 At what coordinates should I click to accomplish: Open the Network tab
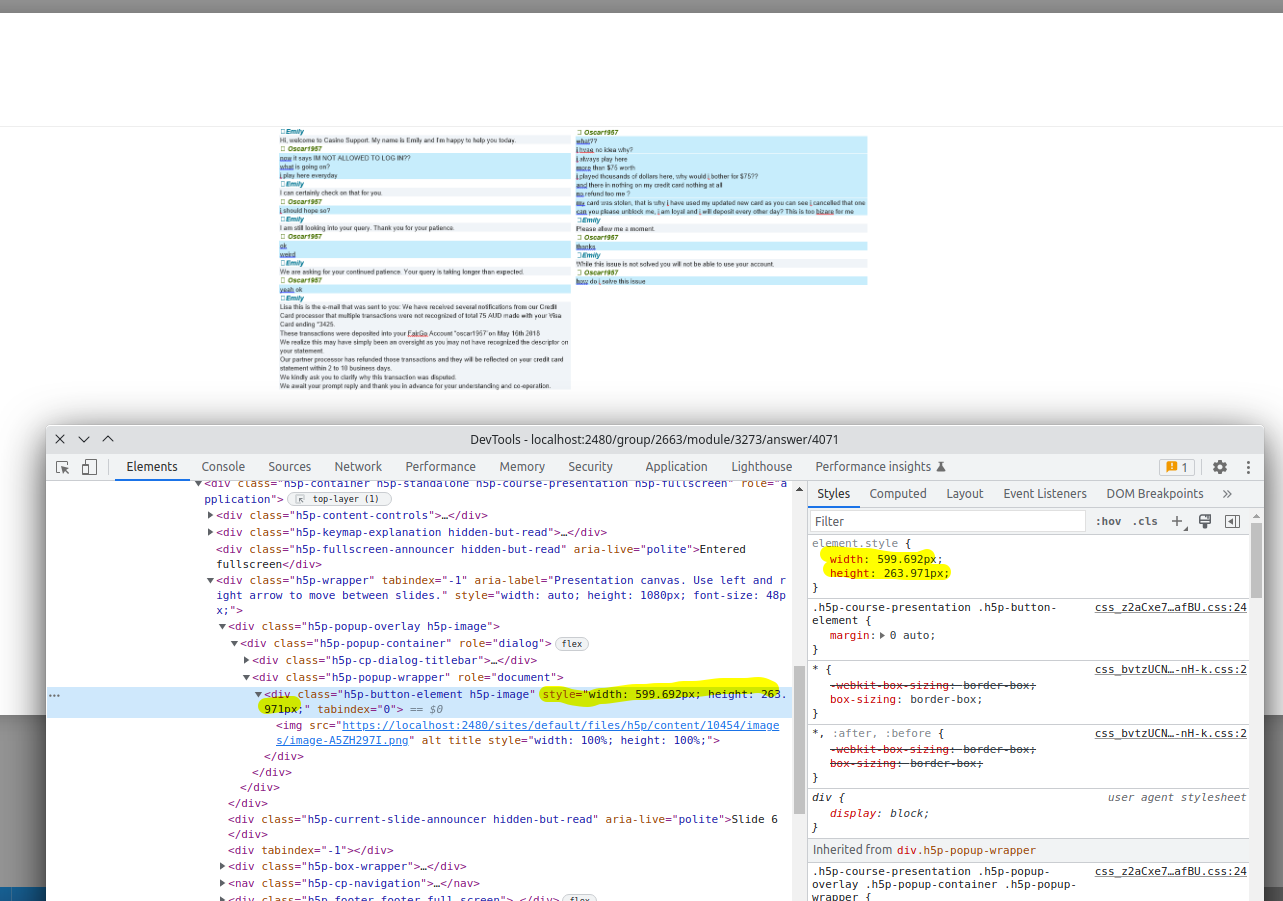click(x=358, y=467)
